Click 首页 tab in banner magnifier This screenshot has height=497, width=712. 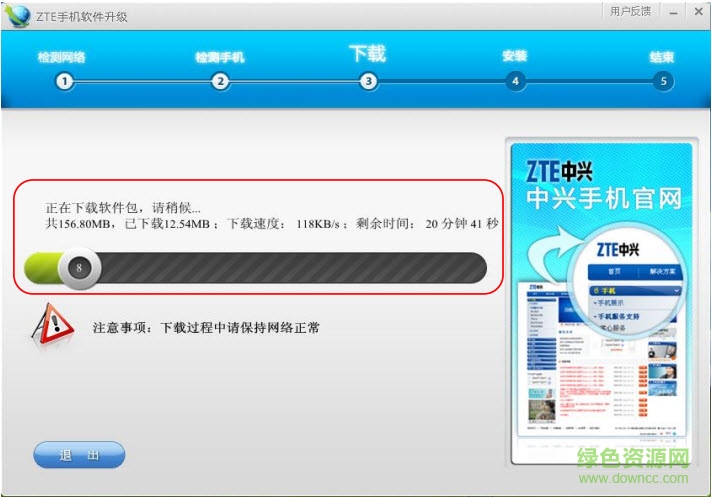pos(614,271)
